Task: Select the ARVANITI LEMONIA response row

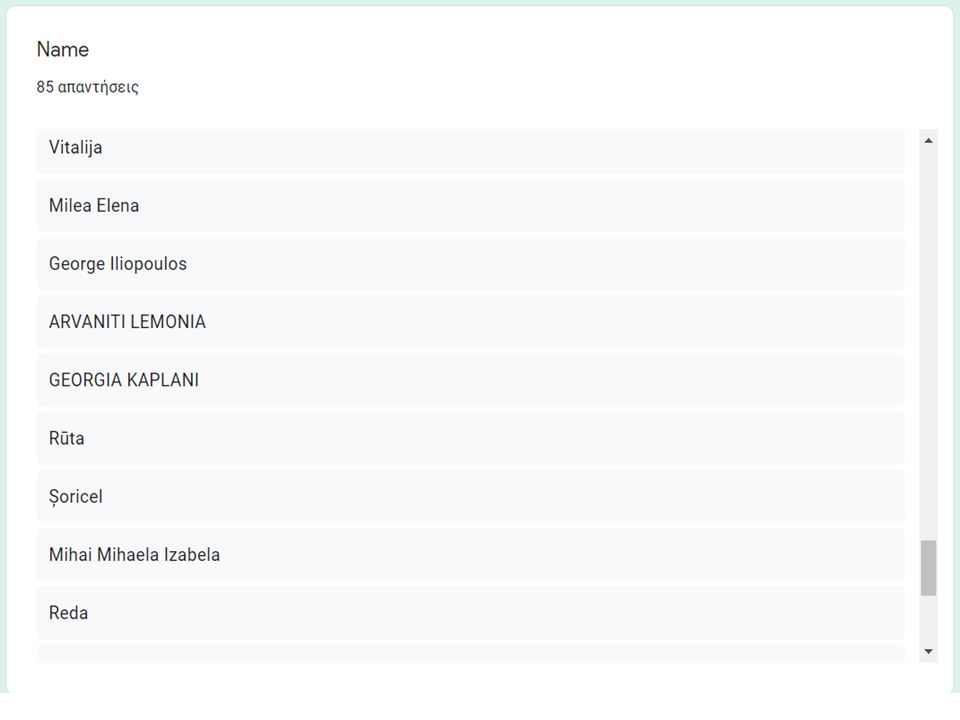Action: (470, 322)
